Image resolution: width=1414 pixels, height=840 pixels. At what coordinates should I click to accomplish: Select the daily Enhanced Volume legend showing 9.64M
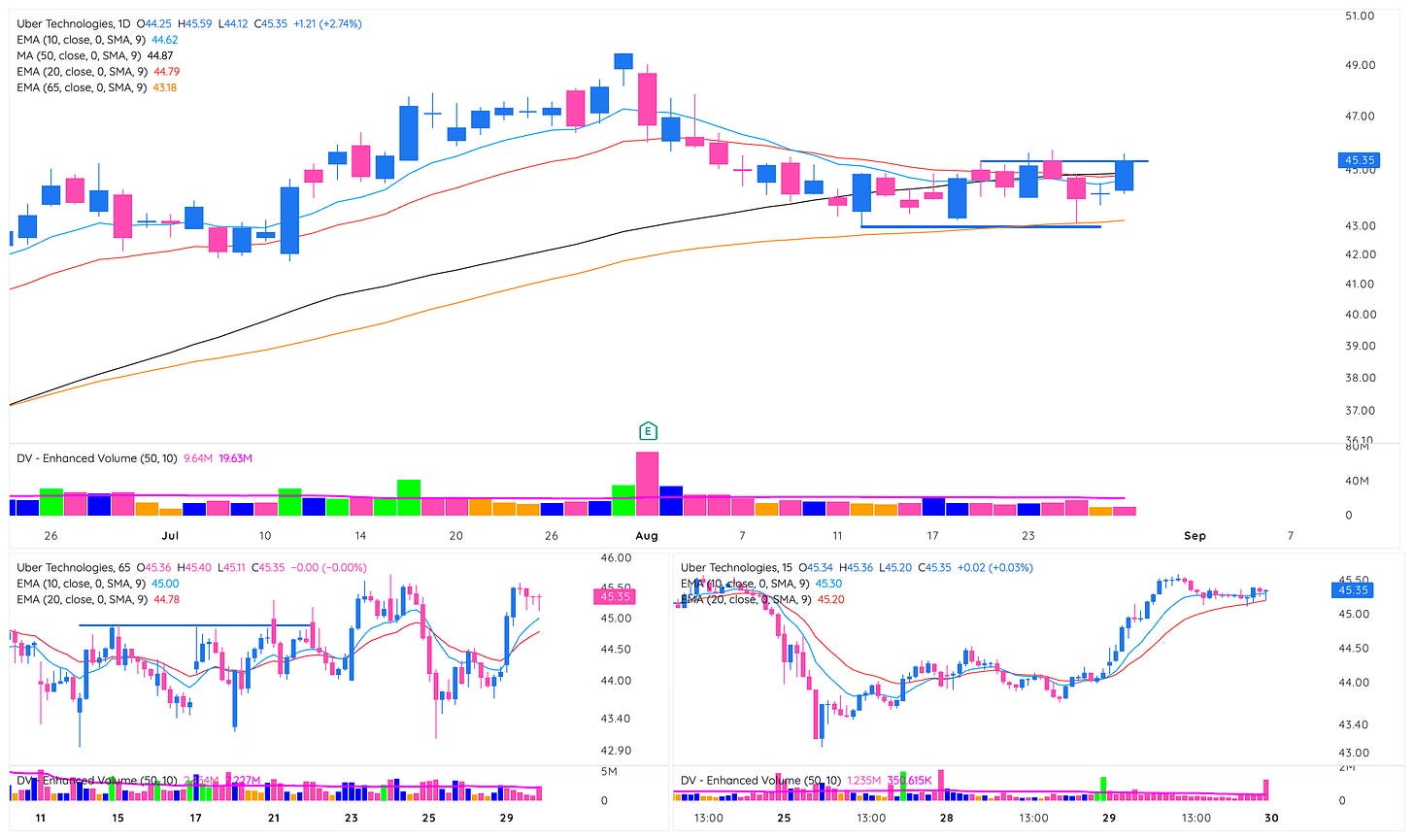(x=135, y=458)
